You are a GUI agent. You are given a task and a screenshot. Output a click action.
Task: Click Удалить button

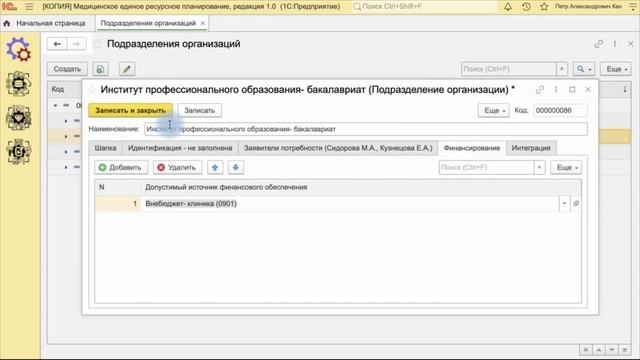click(177, 167)
